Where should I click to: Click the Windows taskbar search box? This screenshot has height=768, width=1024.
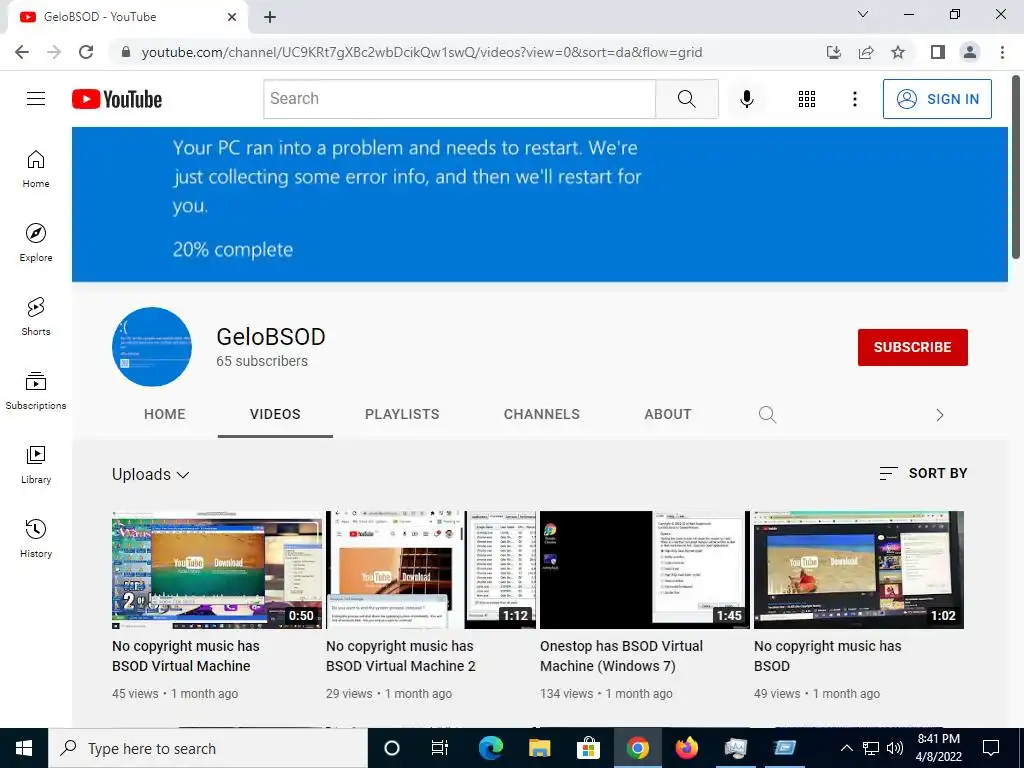pyautogui.click(x=208, y=748)
